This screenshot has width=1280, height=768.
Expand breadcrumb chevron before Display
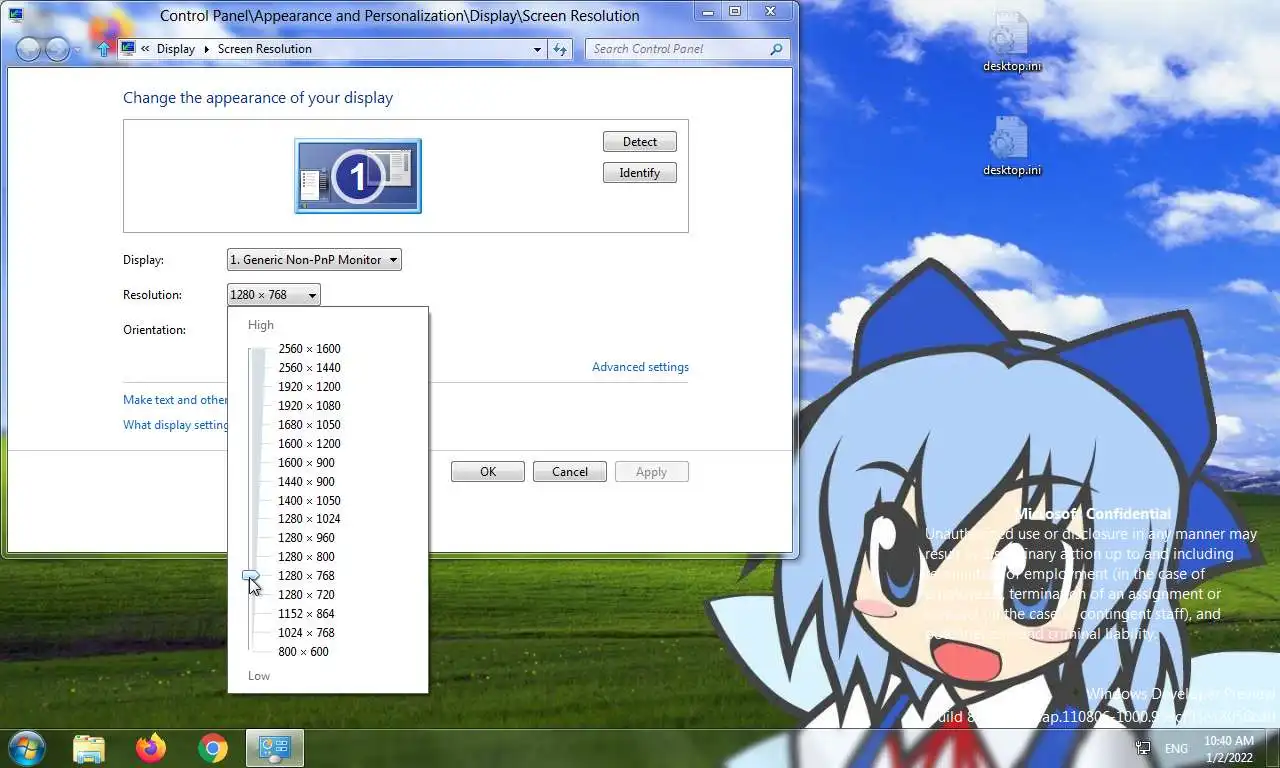coord(146,49)
